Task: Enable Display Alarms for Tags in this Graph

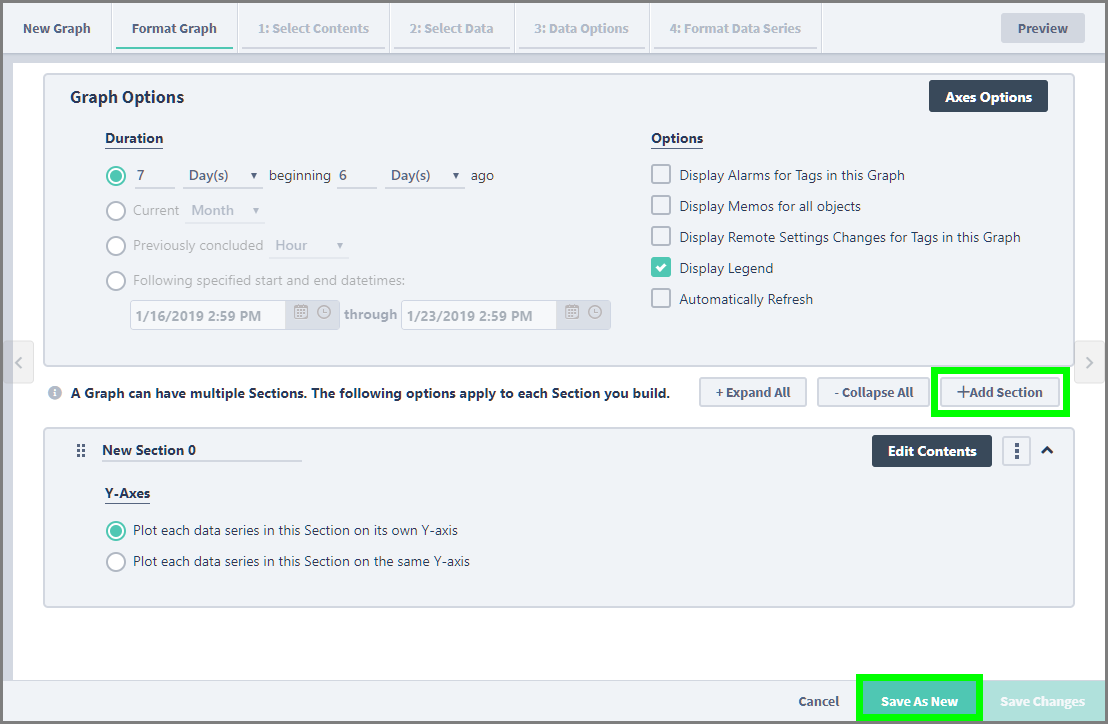Action: click(x=661, y=174)
